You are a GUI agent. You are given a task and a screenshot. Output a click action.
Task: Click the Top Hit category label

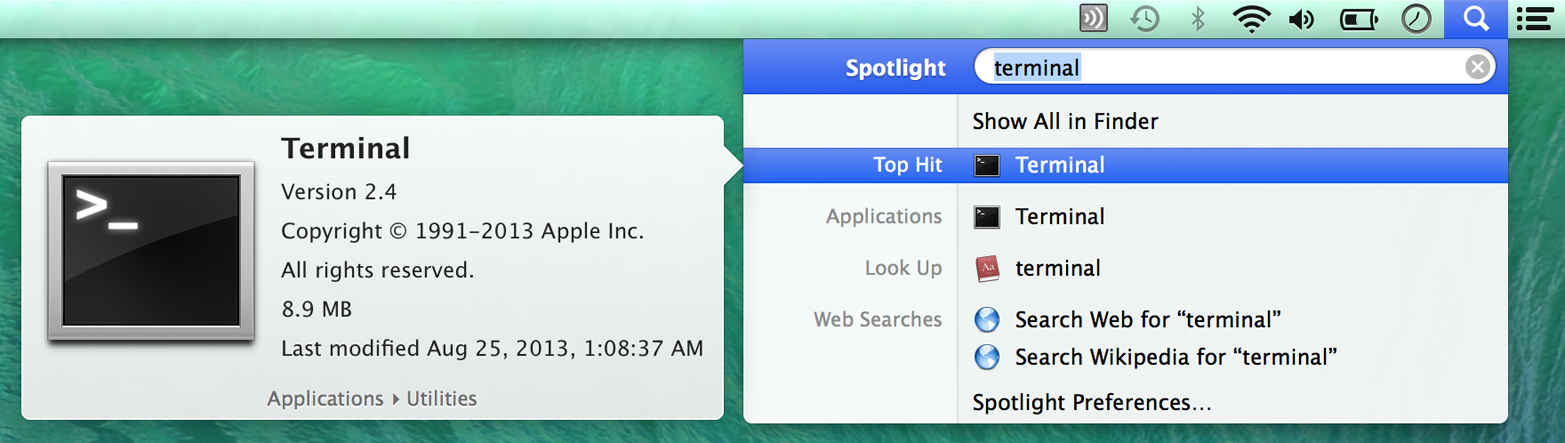[907, 166]
